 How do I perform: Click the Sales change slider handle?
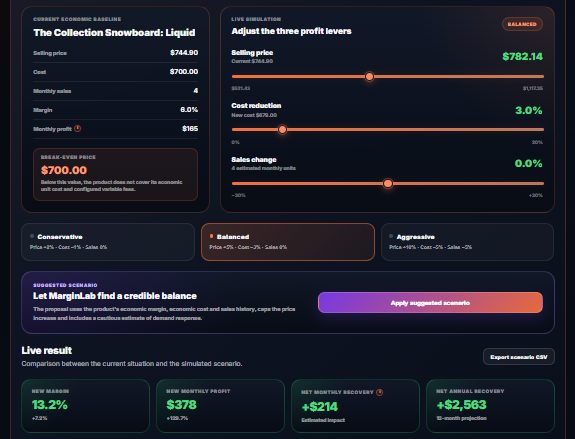tap(388, 183)
